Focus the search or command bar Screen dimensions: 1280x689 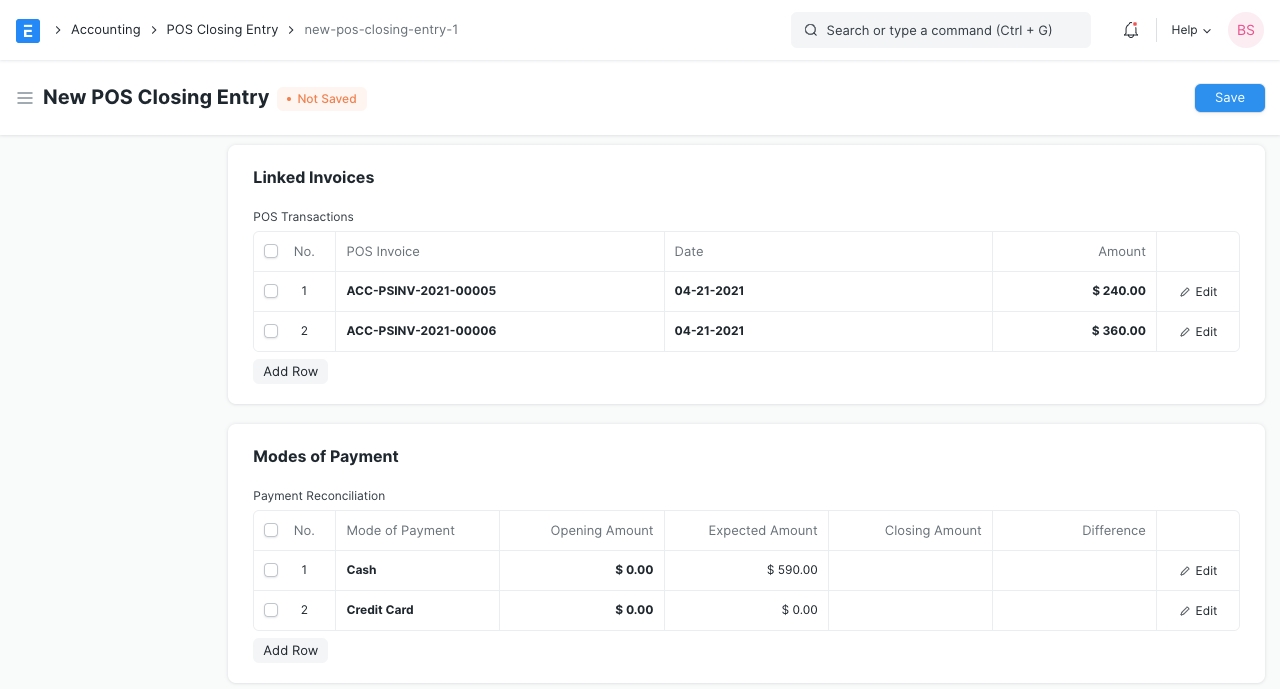point(940,30)
